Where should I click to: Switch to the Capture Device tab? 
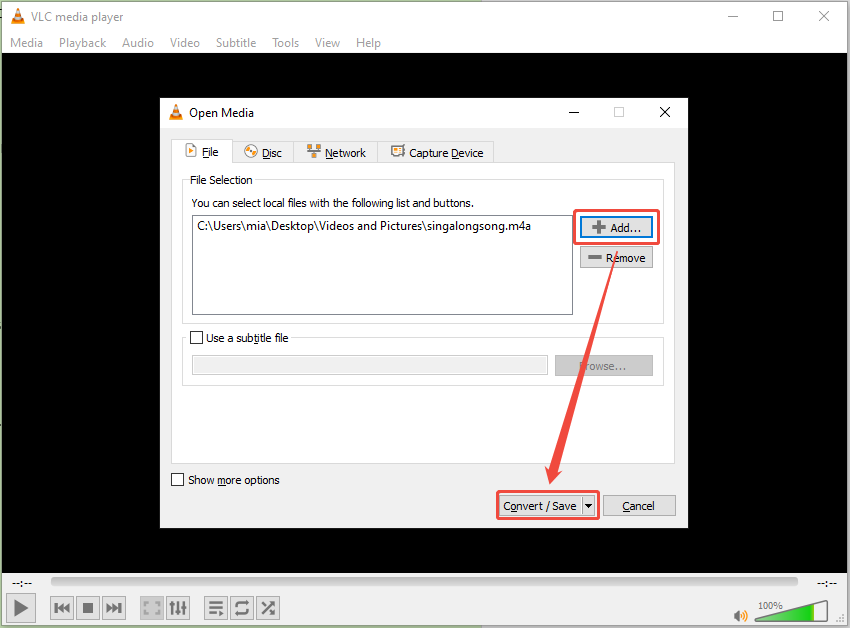click(436, 152)
